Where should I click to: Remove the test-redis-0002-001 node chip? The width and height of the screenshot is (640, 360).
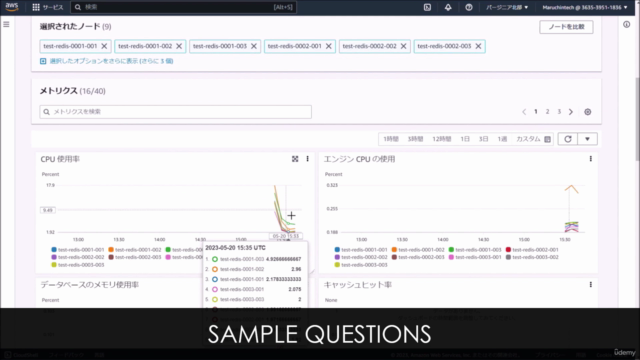[x=329, y=46]
